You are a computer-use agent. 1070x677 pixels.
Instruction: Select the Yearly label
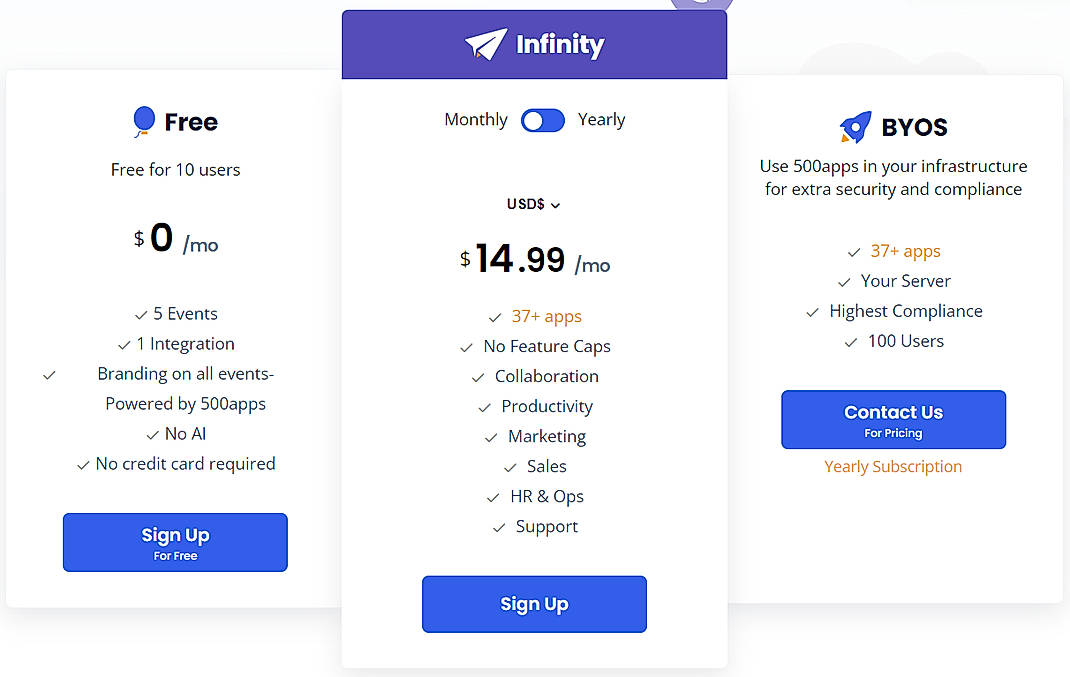click(x=601, y=119)
